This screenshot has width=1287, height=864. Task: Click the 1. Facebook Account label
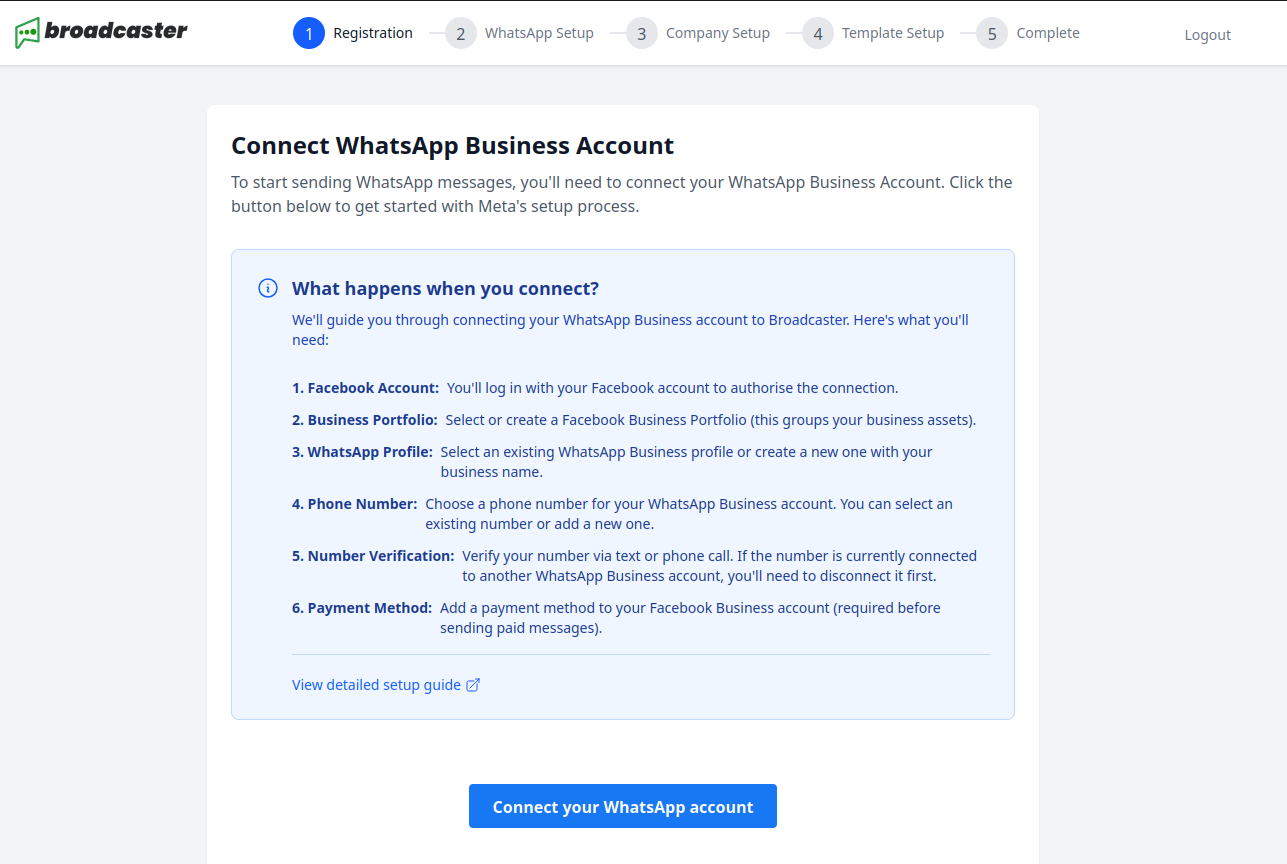click(x=366, y=388)
